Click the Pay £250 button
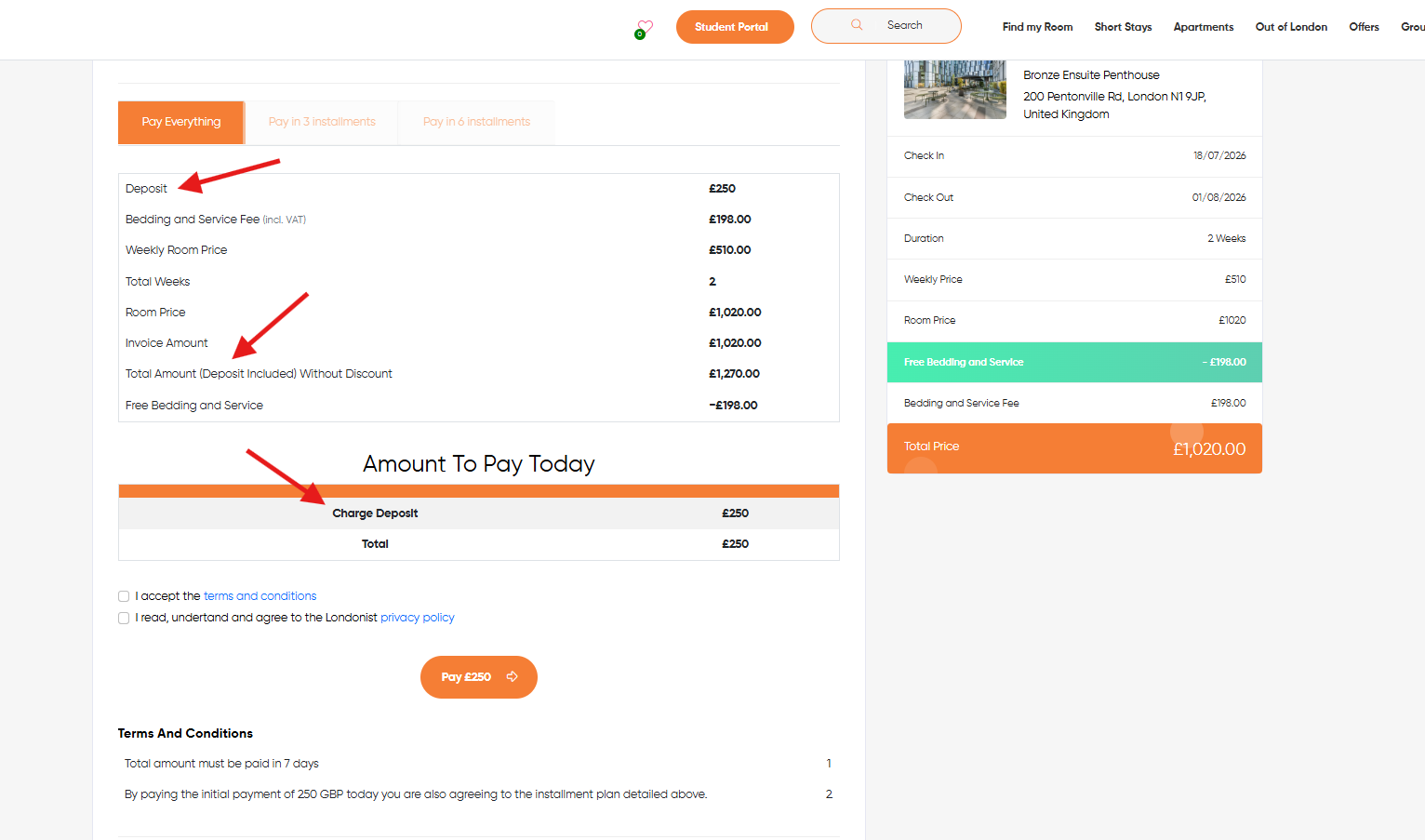Viewport: 1425px width, 840px height. pos(479,677)
